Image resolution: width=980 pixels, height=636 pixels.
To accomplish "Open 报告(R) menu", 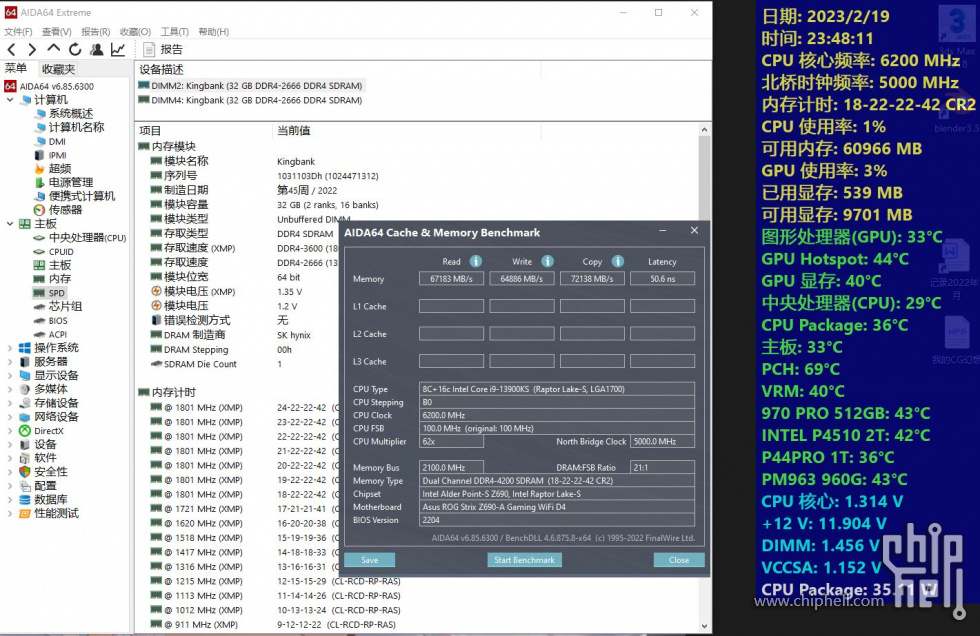I will (x=96, y=31).
